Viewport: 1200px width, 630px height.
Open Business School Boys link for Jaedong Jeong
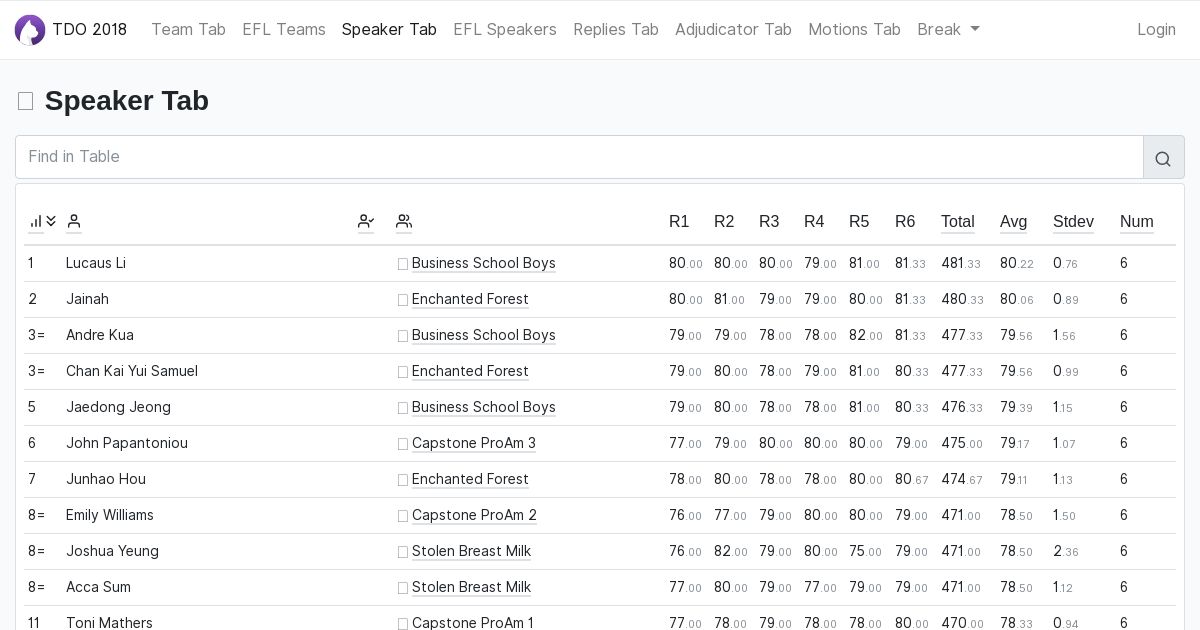[484, 407]
